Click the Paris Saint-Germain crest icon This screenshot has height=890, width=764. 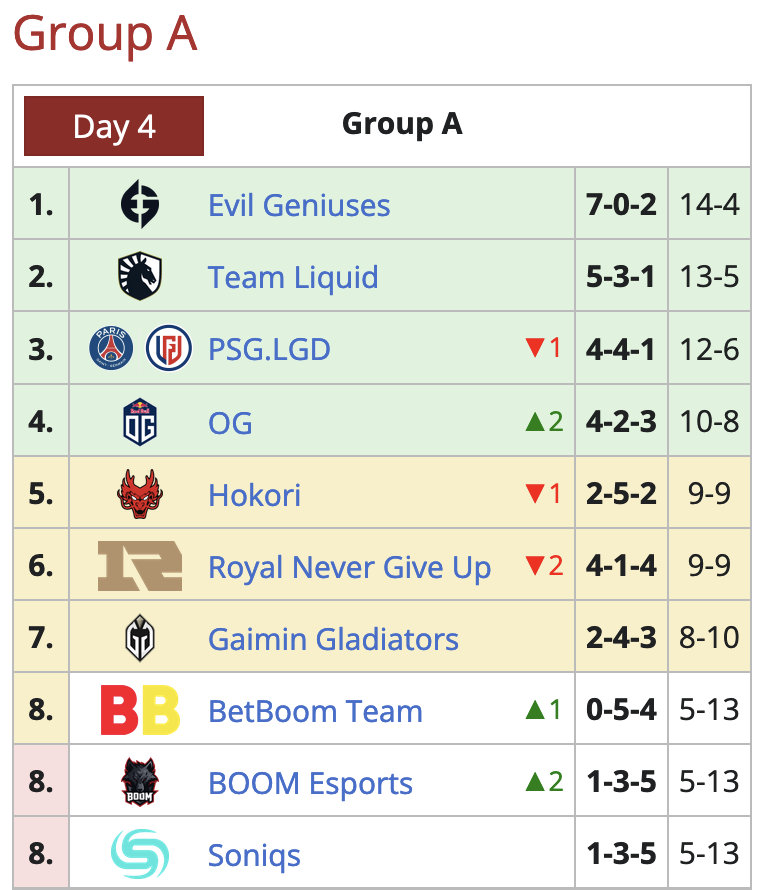coord(110,349)
